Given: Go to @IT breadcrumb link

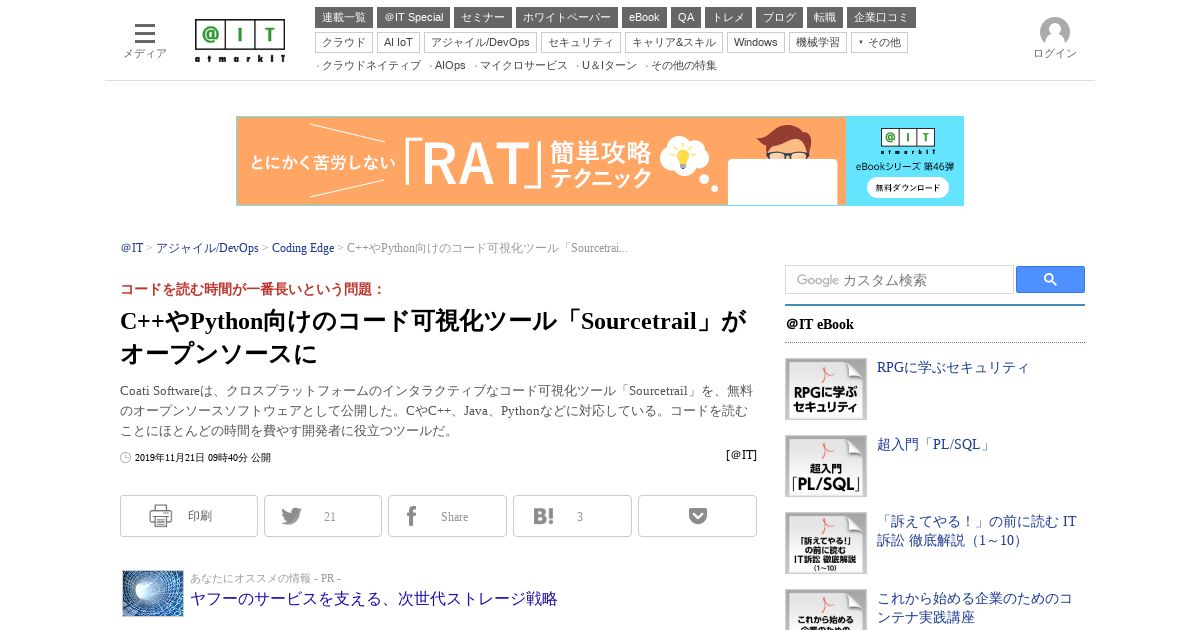Looking at the screenshot, I should point(131,248).
